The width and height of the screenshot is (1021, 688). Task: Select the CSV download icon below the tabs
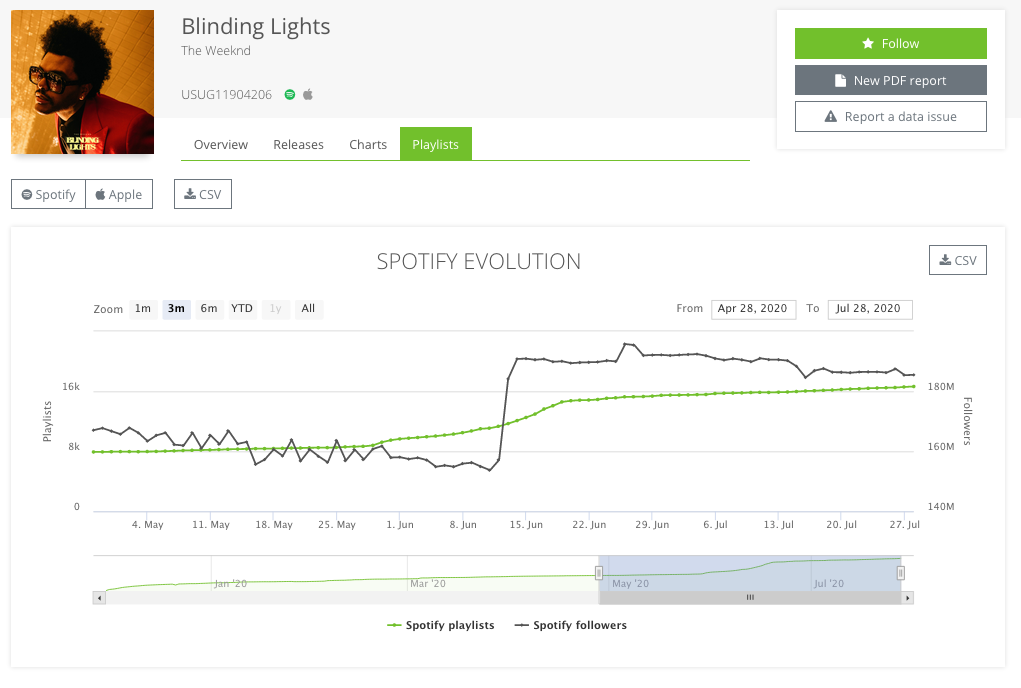click(x=189, y=193)
